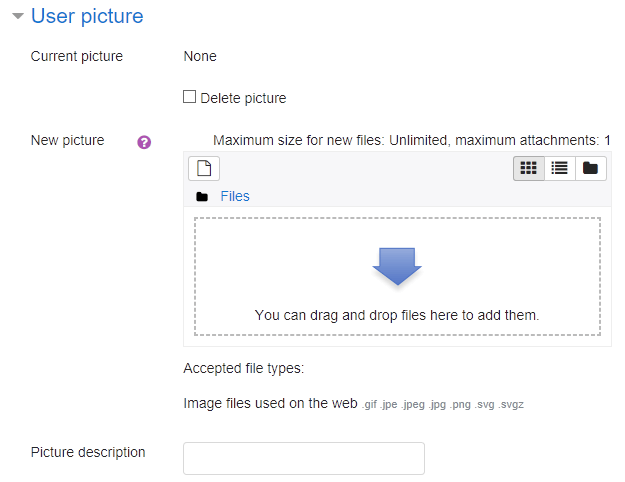
Task: Click the drag and drop text message
Action: (397, 315)
